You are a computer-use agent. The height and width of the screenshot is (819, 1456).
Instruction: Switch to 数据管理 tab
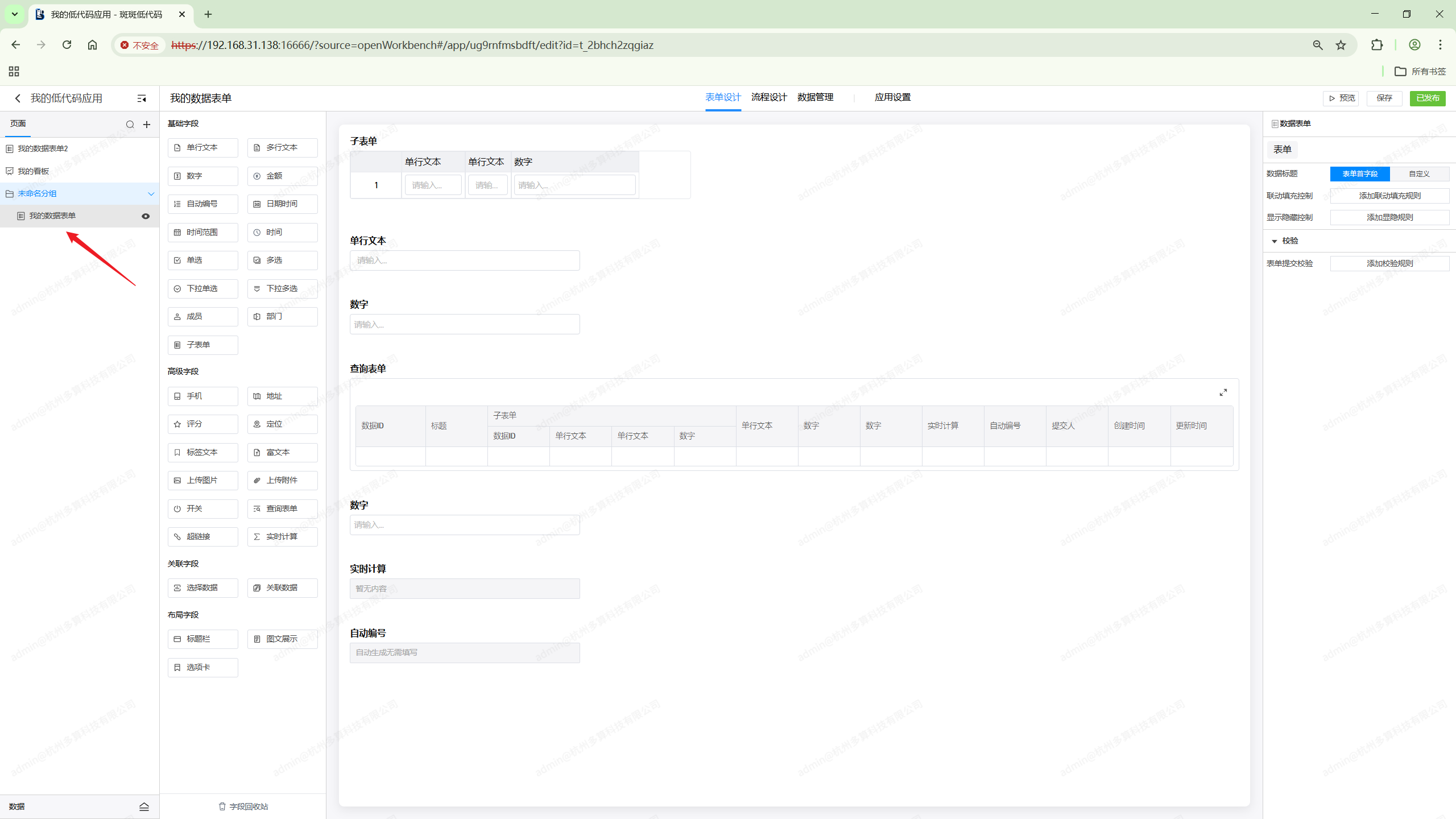[814, 98]
